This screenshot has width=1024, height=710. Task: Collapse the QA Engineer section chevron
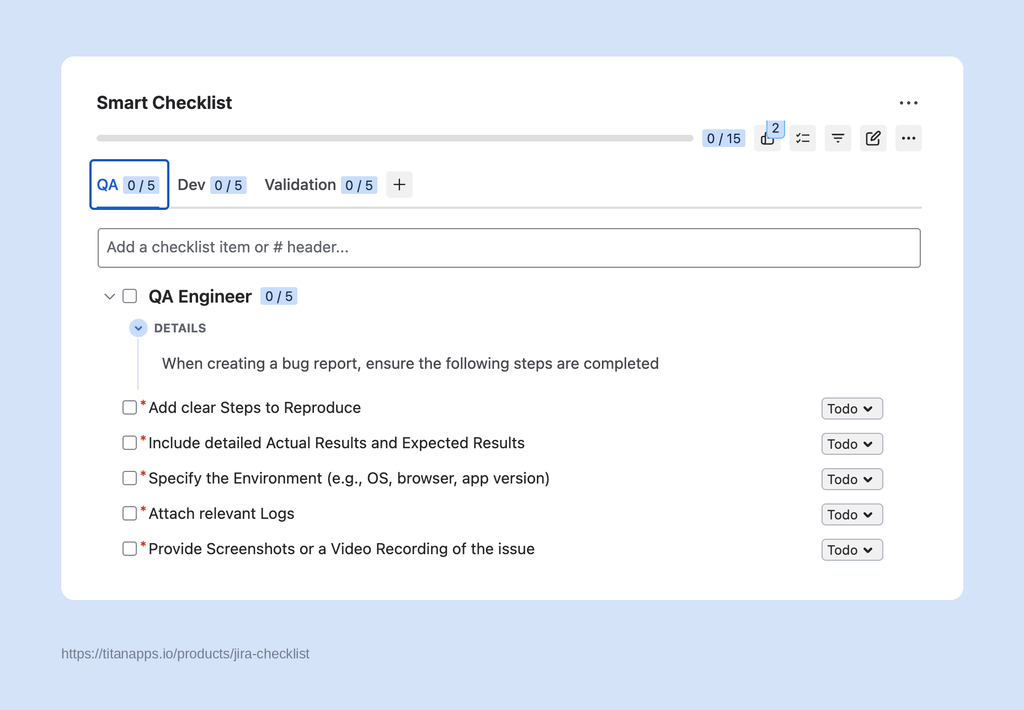click(109, 297)
